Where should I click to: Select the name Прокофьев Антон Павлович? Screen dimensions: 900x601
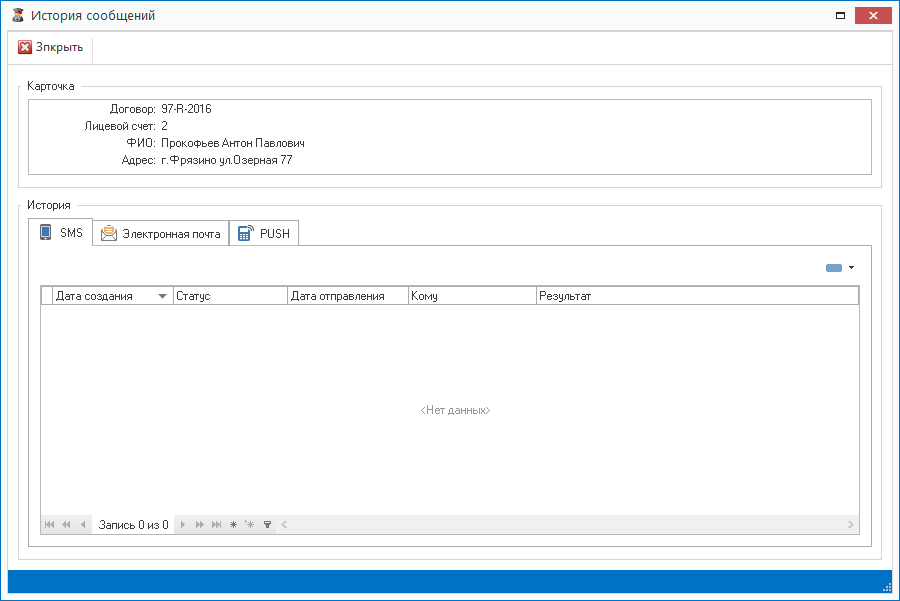[x=232, y=143]
